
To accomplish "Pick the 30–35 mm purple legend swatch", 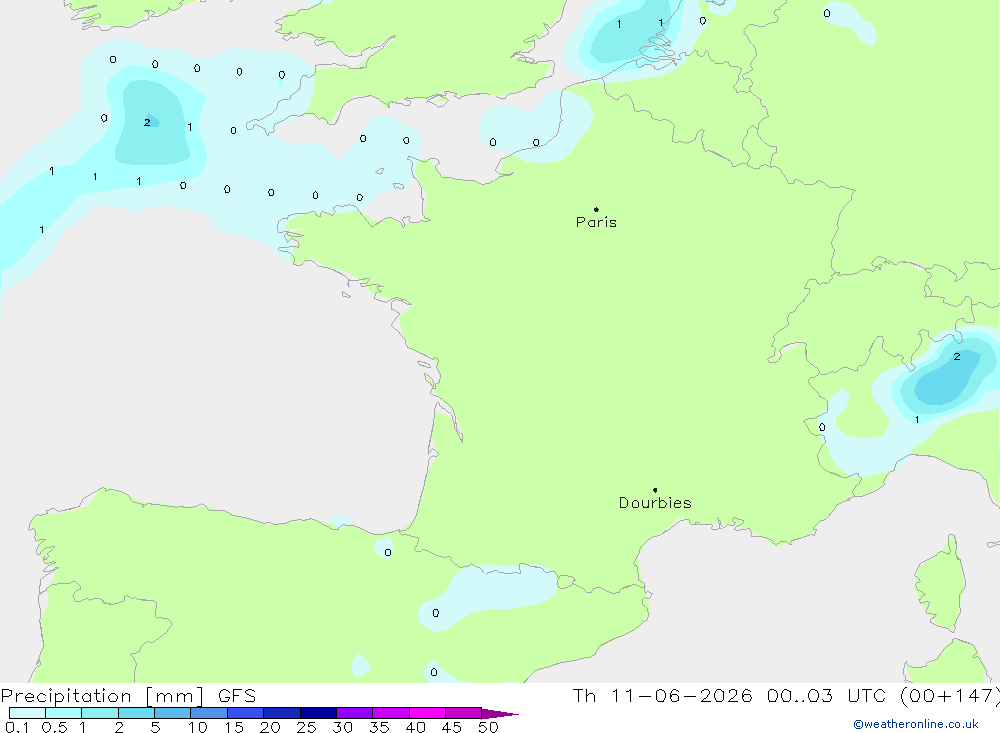I will pyautogui.click(x=355, y=713).
